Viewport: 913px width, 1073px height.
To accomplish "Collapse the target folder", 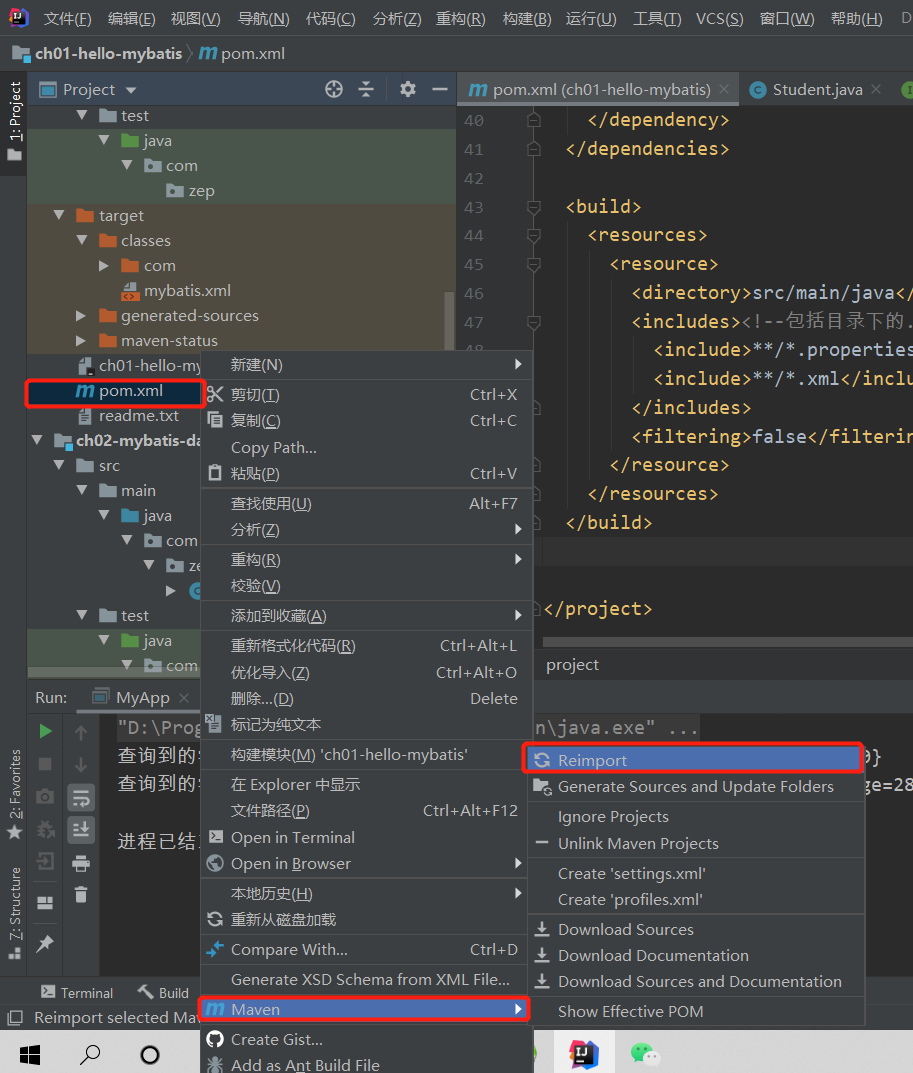I will click(60, 216).
